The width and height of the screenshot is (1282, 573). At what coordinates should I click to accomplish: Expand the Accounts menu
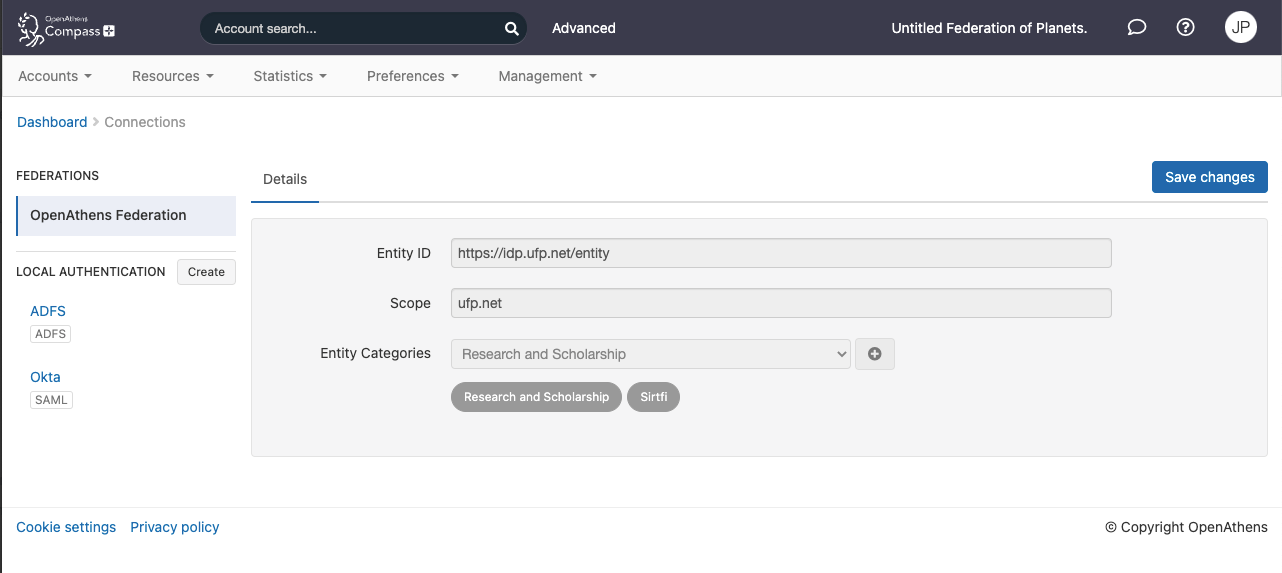tap(55, 76)
